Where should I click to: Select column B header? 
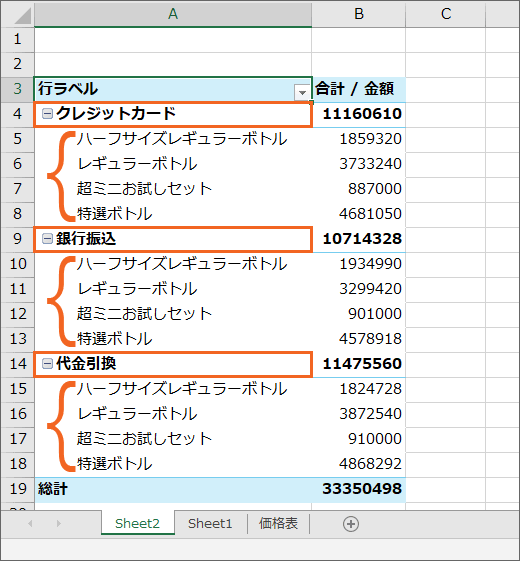pyautogui.click(x=359, y=14)
